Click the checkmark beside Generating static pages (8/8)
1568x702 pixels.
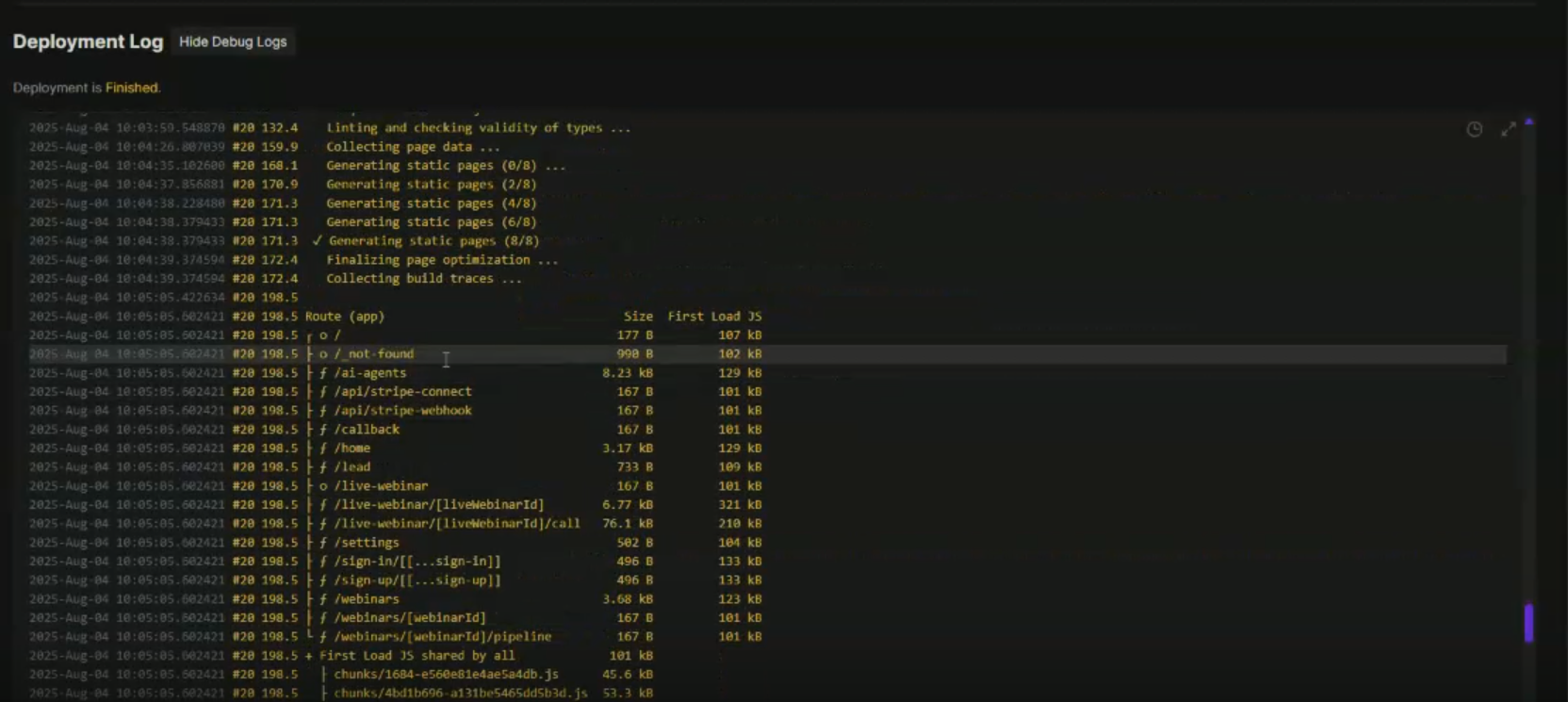318,241
